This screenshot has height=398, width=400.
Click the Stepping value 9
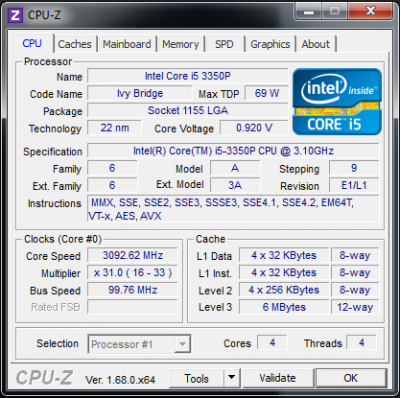pyautogui.click(x=354, y=168)
